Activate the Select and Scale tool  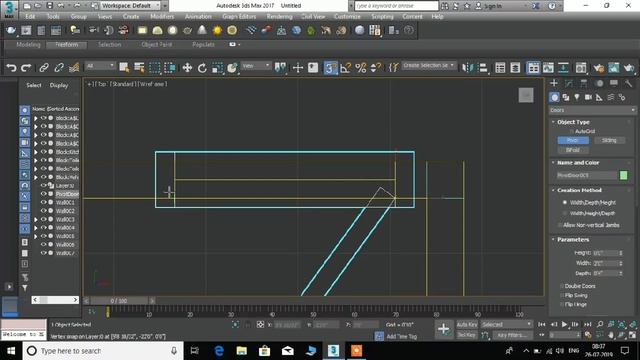point(217,68)
